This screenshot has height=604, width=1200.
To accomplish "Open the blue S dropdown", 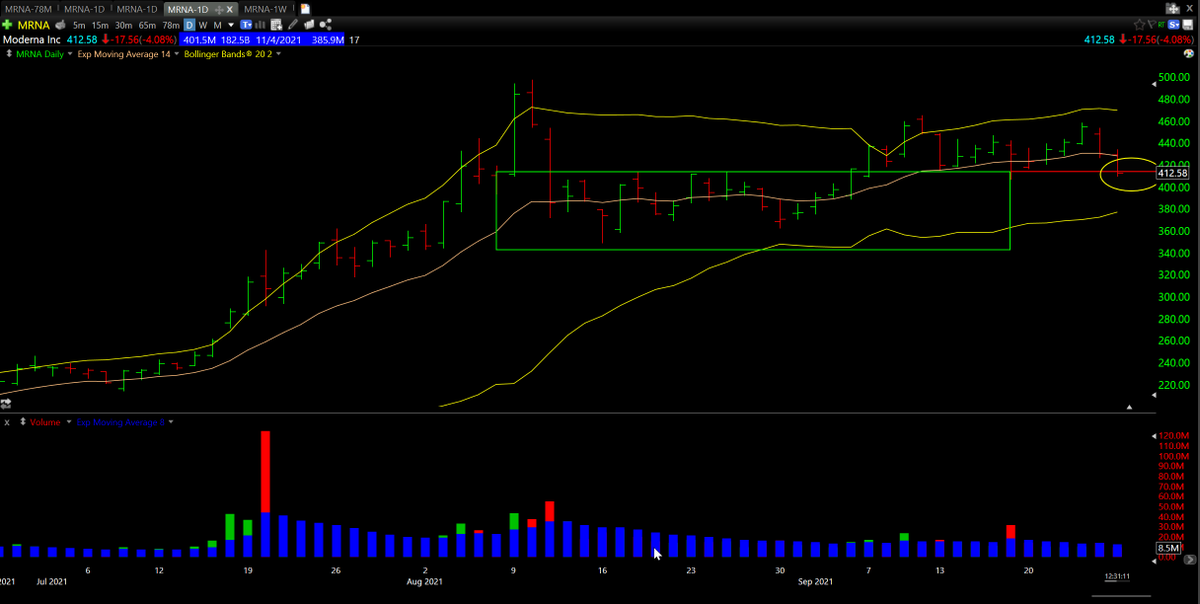I will (x=1173, y=25).
